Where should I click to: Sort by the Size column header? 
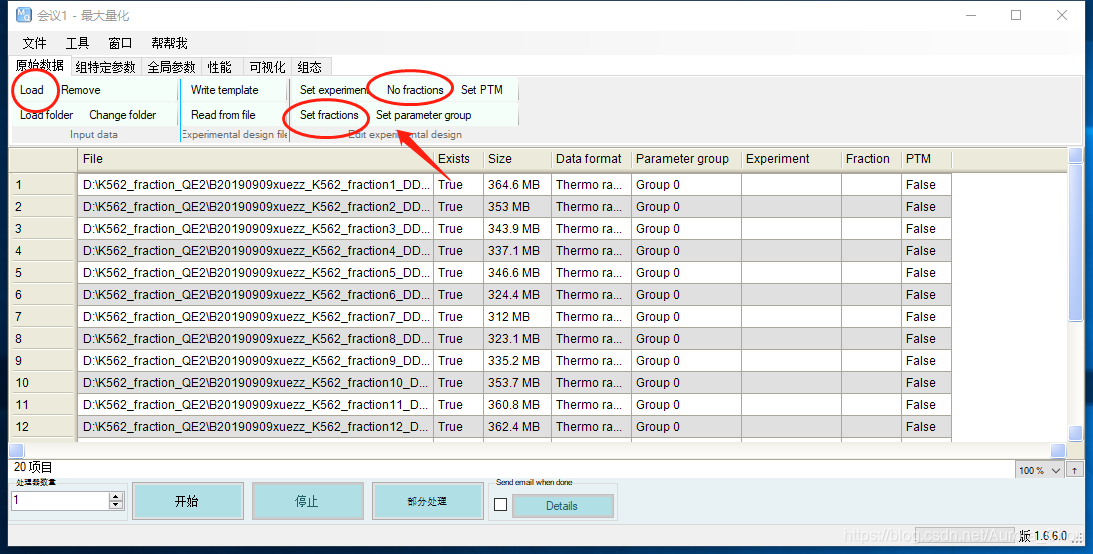[517, 159]
